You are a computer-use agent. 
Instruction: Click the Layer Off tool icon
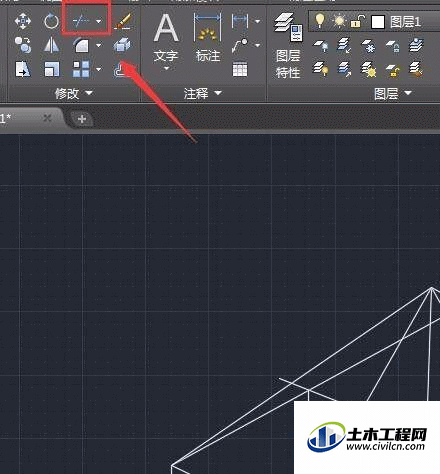click(320, 46)
